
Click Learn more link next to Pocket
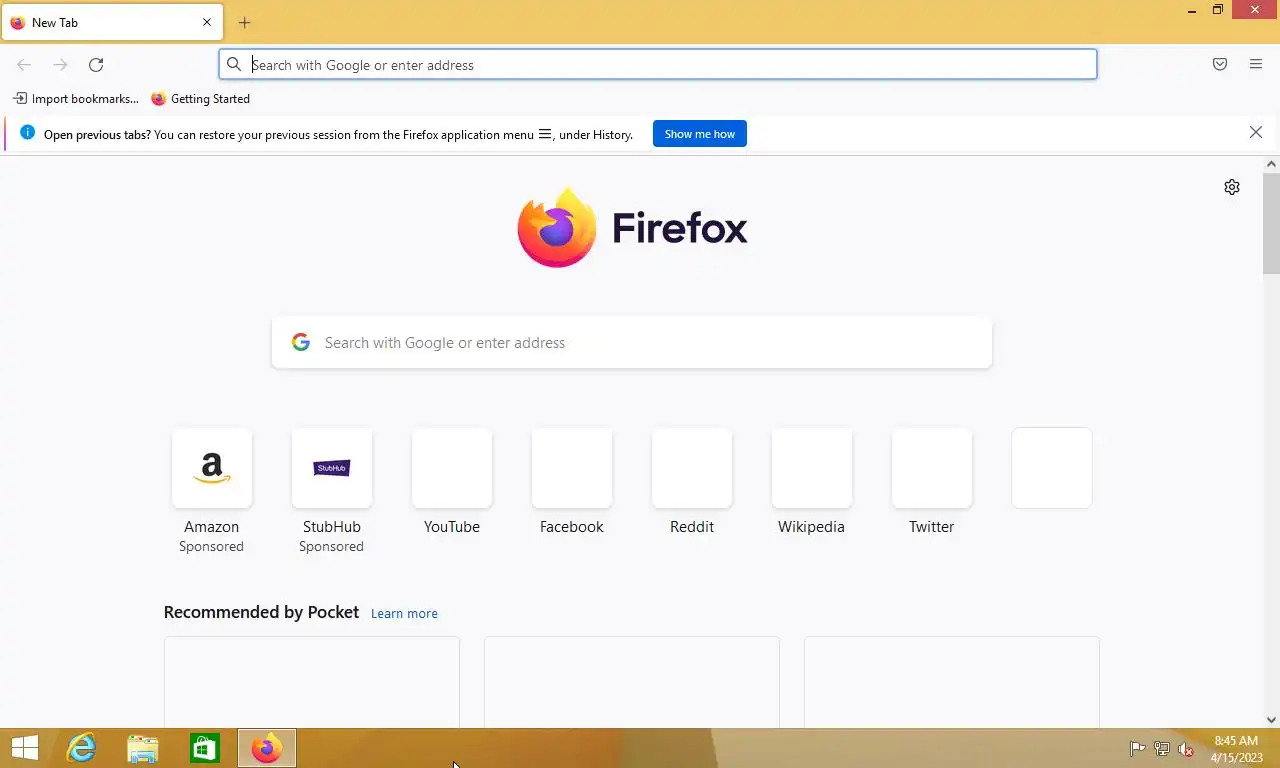404,613
